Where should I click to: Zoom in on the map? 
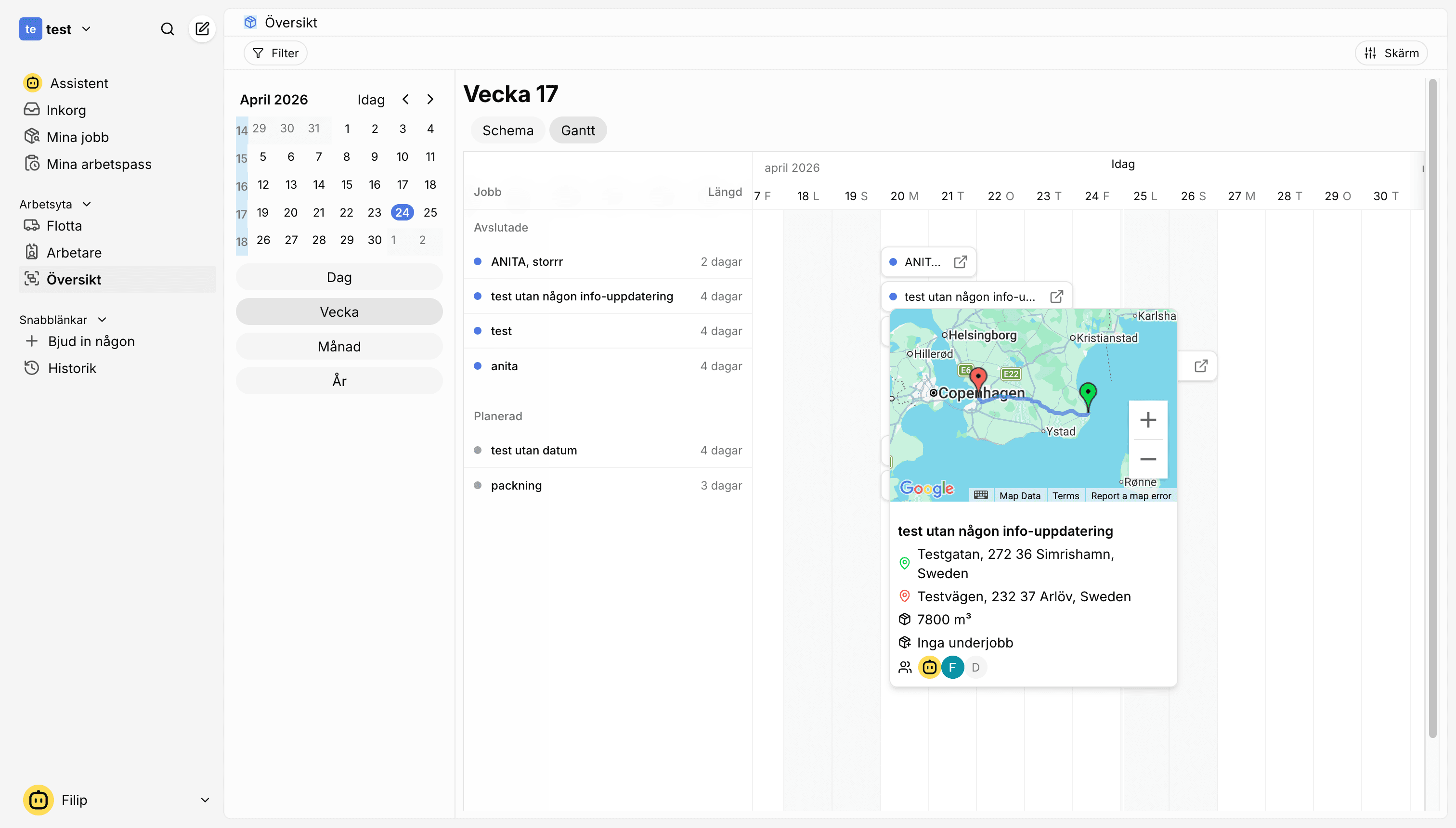click(1148, 420)
